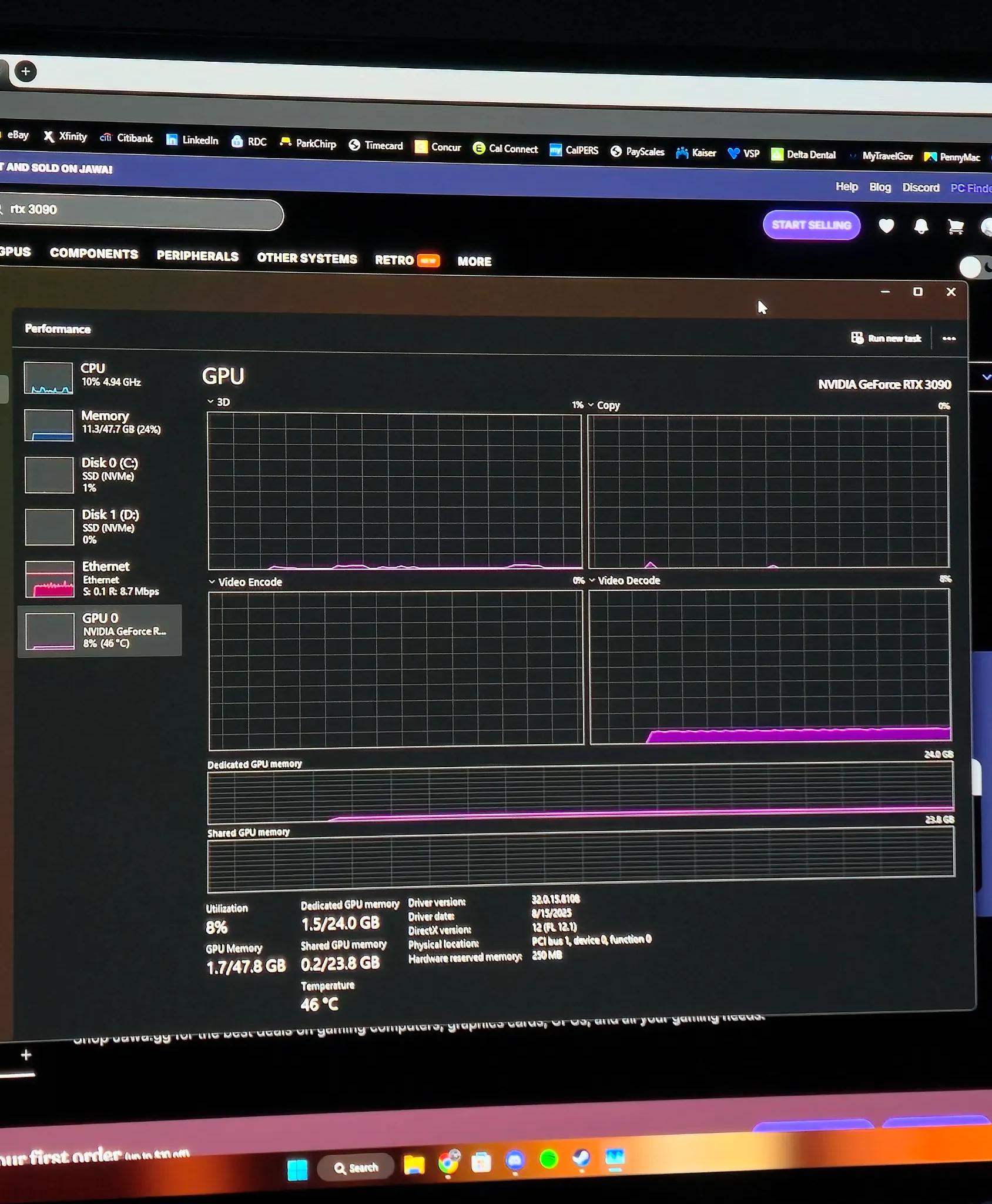Open the COMPONENTS category menu
992x1204 pixels.
[94, 253]
